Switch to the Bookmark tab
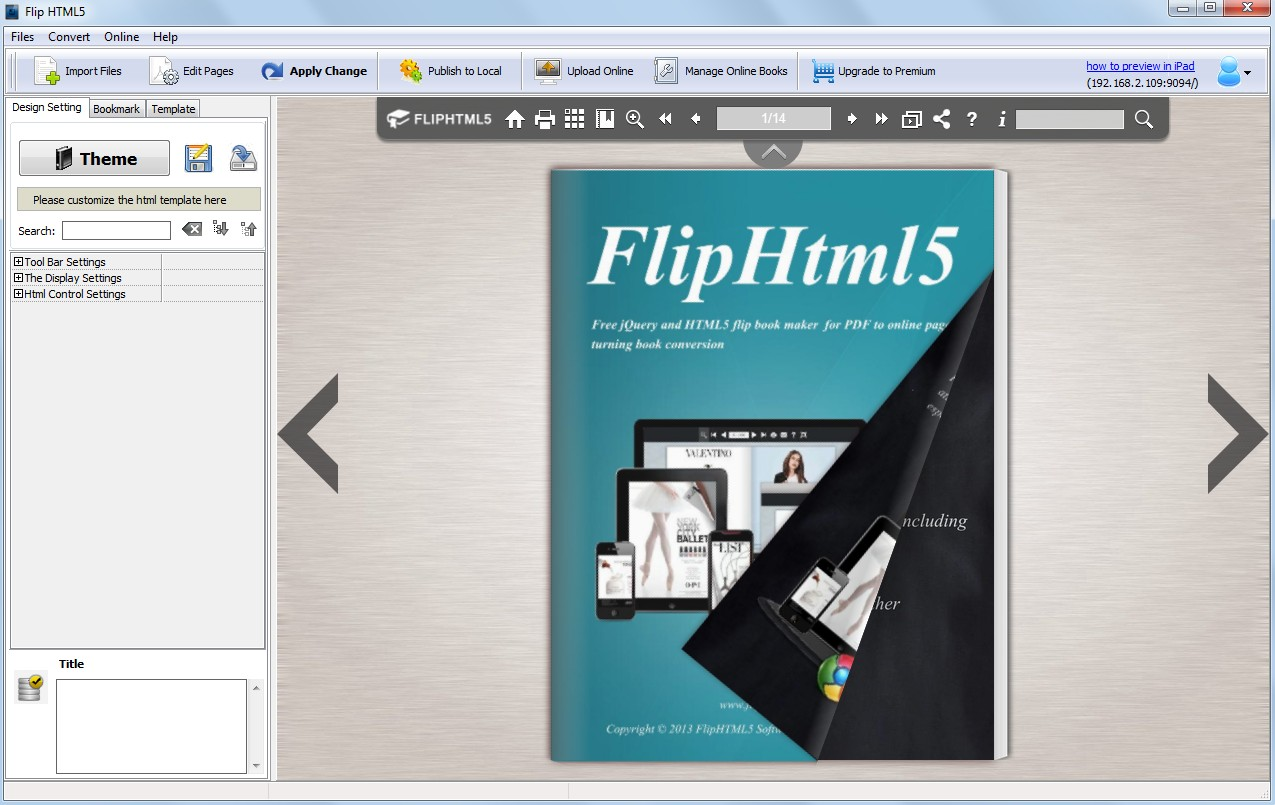1275x805 pixels. point(117,109)
